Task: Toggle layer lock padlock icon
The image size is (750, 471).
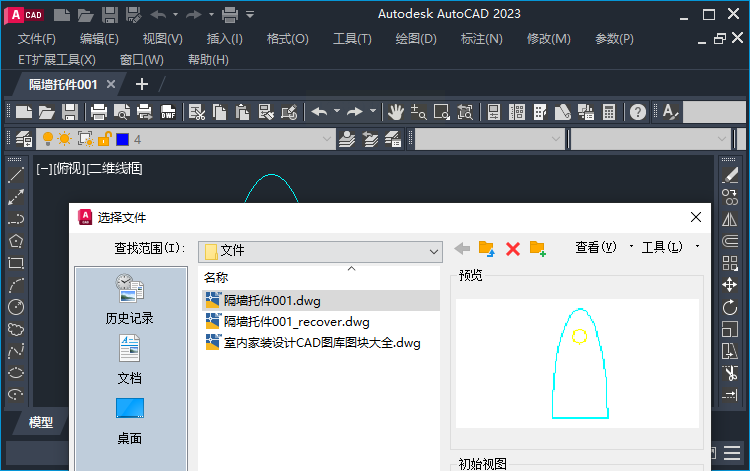Action: point(104,139)
